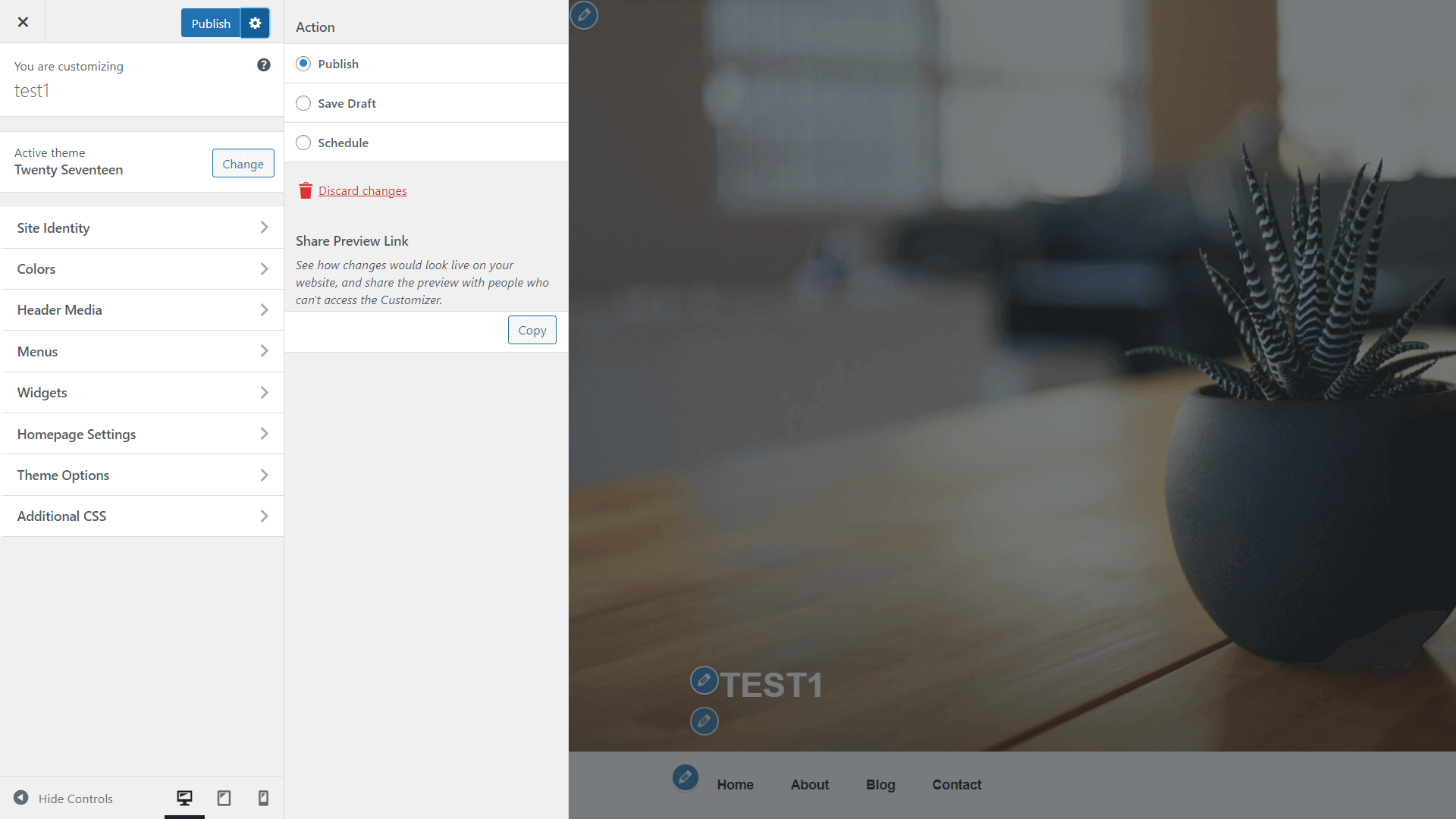Switch to mobile preview icon
Image resolution: width=1456 pixels, height=819 pixels.
263,798
